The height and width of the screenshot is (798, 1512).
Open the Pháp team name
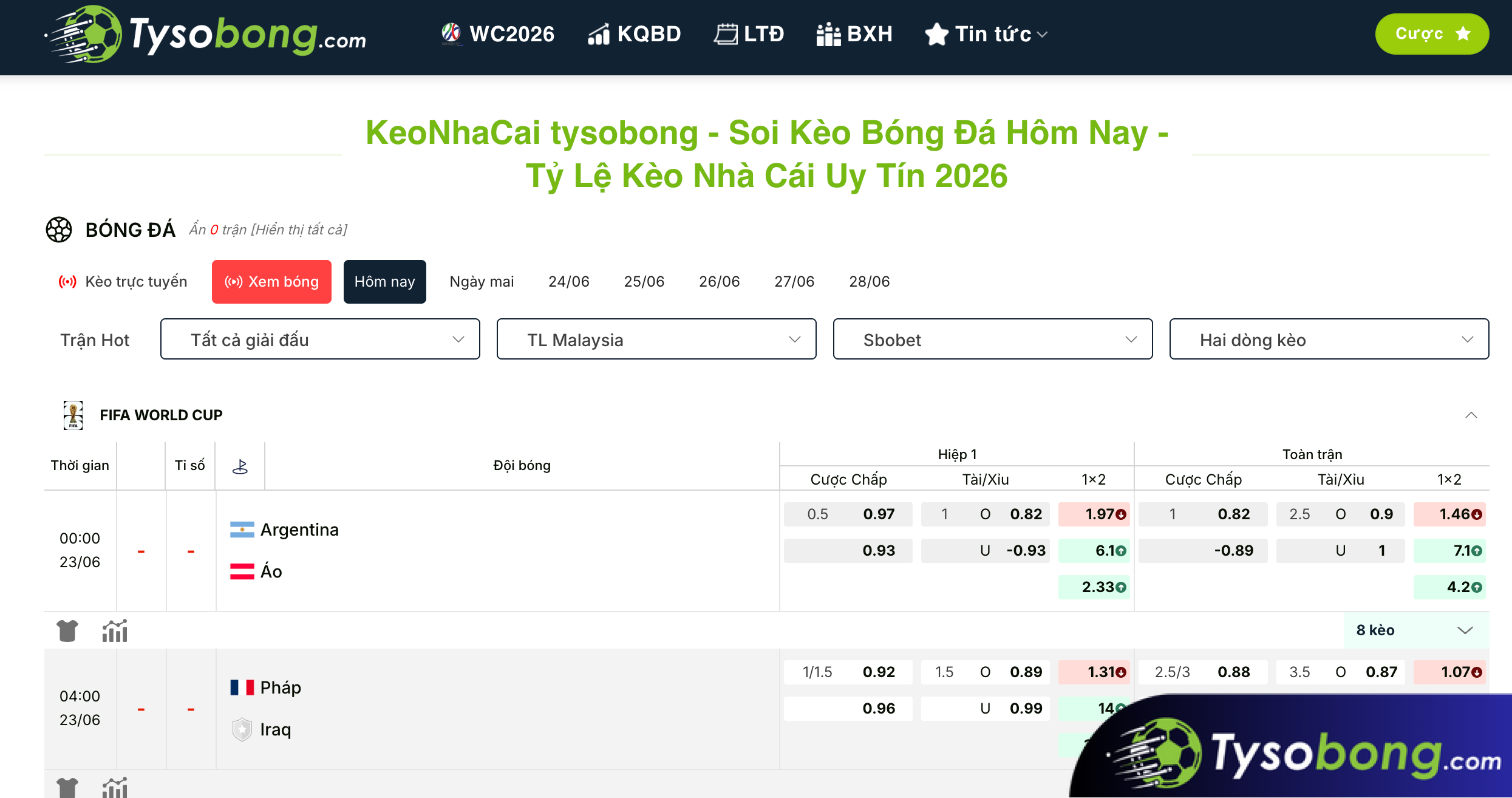click(x=281, y=687)
